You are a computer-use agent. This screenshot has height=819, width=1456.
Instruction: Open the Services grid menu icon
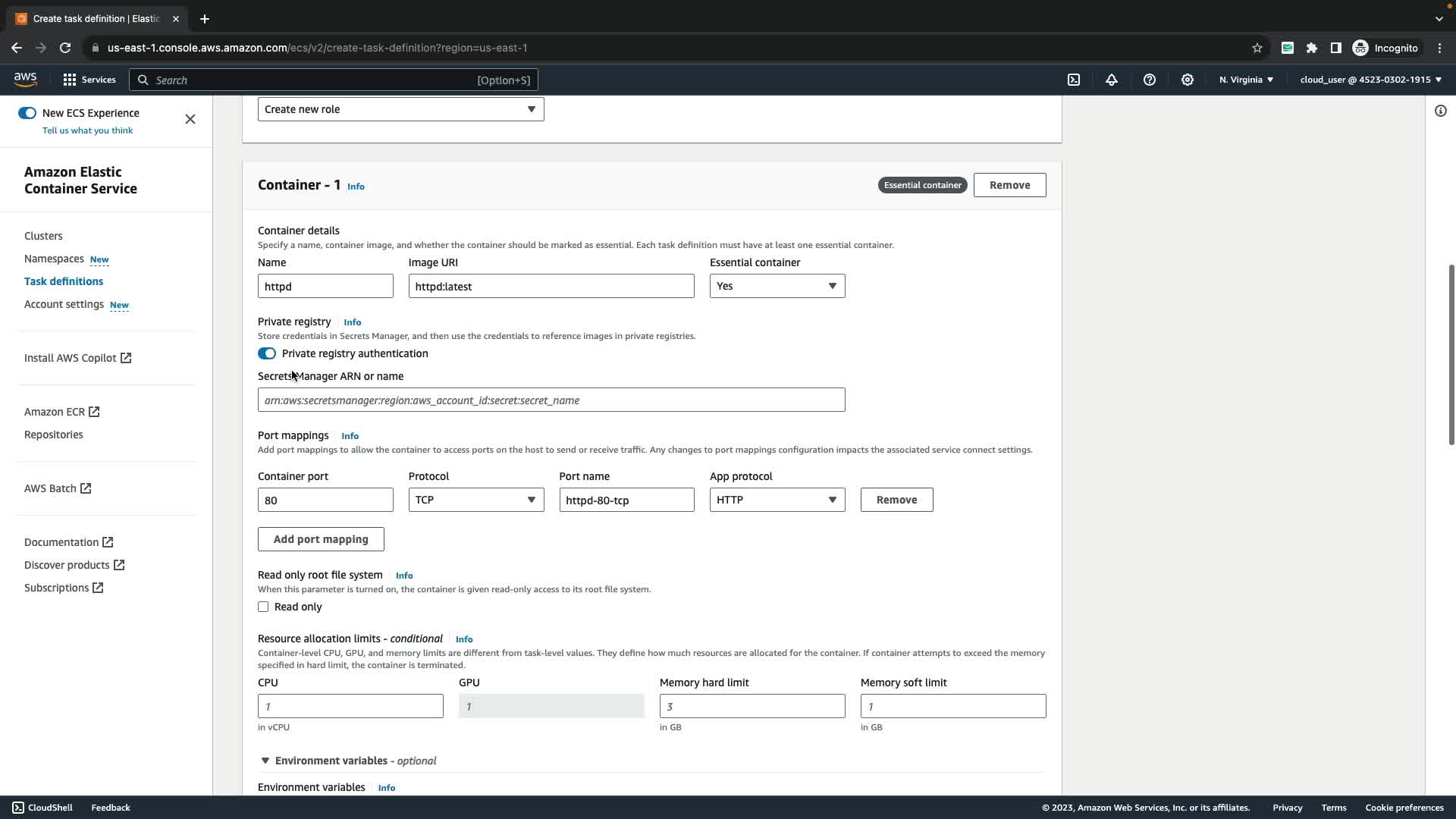coord(70,80)
